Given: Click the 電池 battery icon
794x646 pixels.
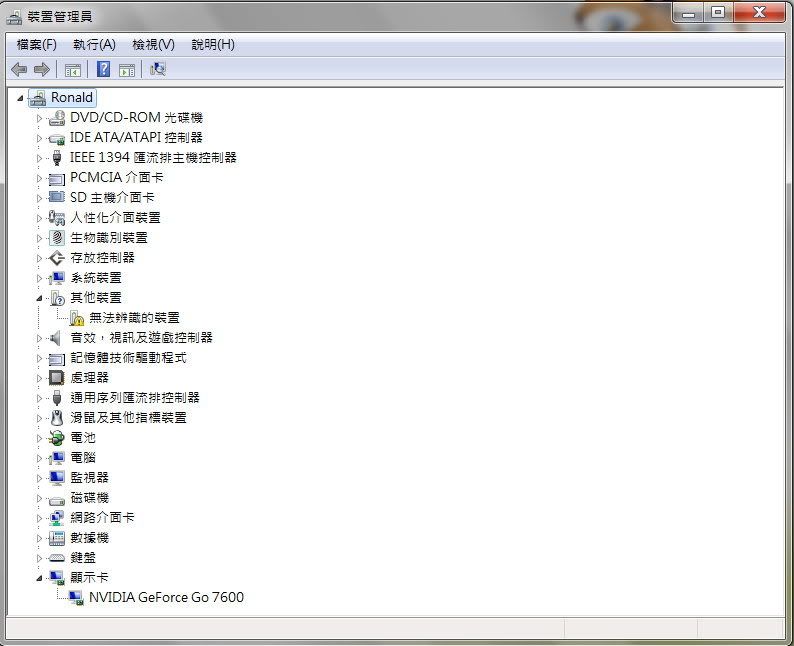Looking at the screenshot, I should coord(57,438).
